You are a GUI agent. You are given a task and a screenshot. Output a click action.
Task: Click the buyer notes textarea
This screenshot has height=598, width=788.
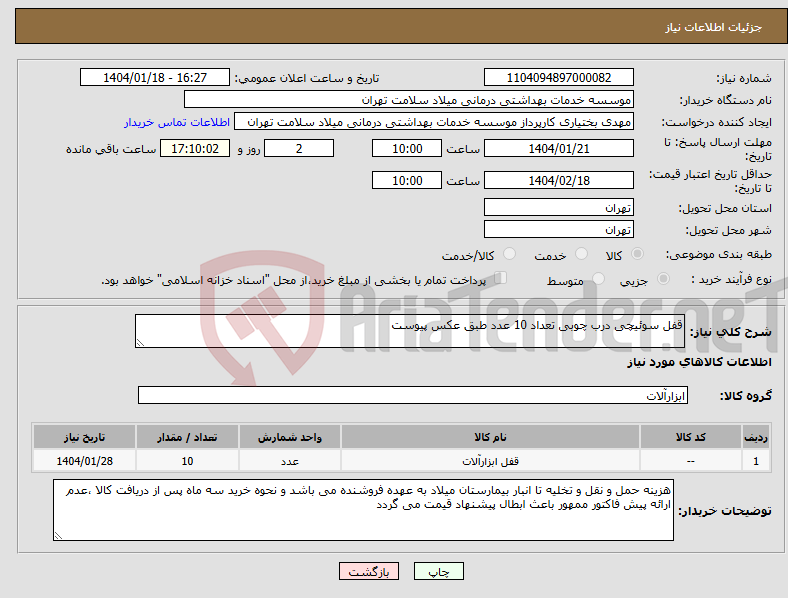363,510
